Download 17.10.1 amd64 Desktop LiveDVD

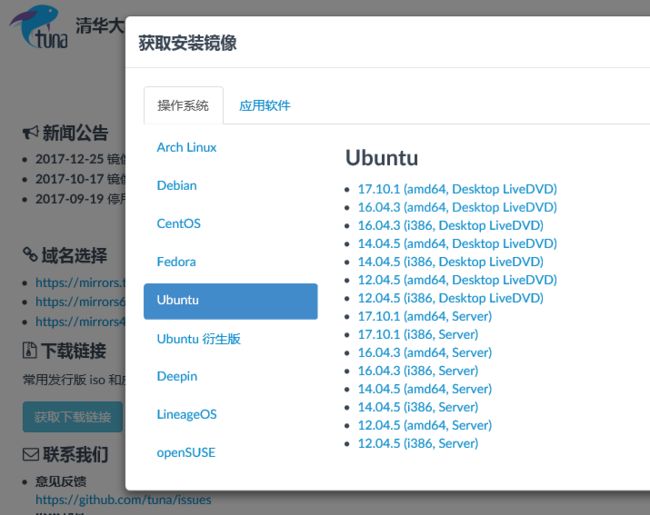(x=457, y=189)
